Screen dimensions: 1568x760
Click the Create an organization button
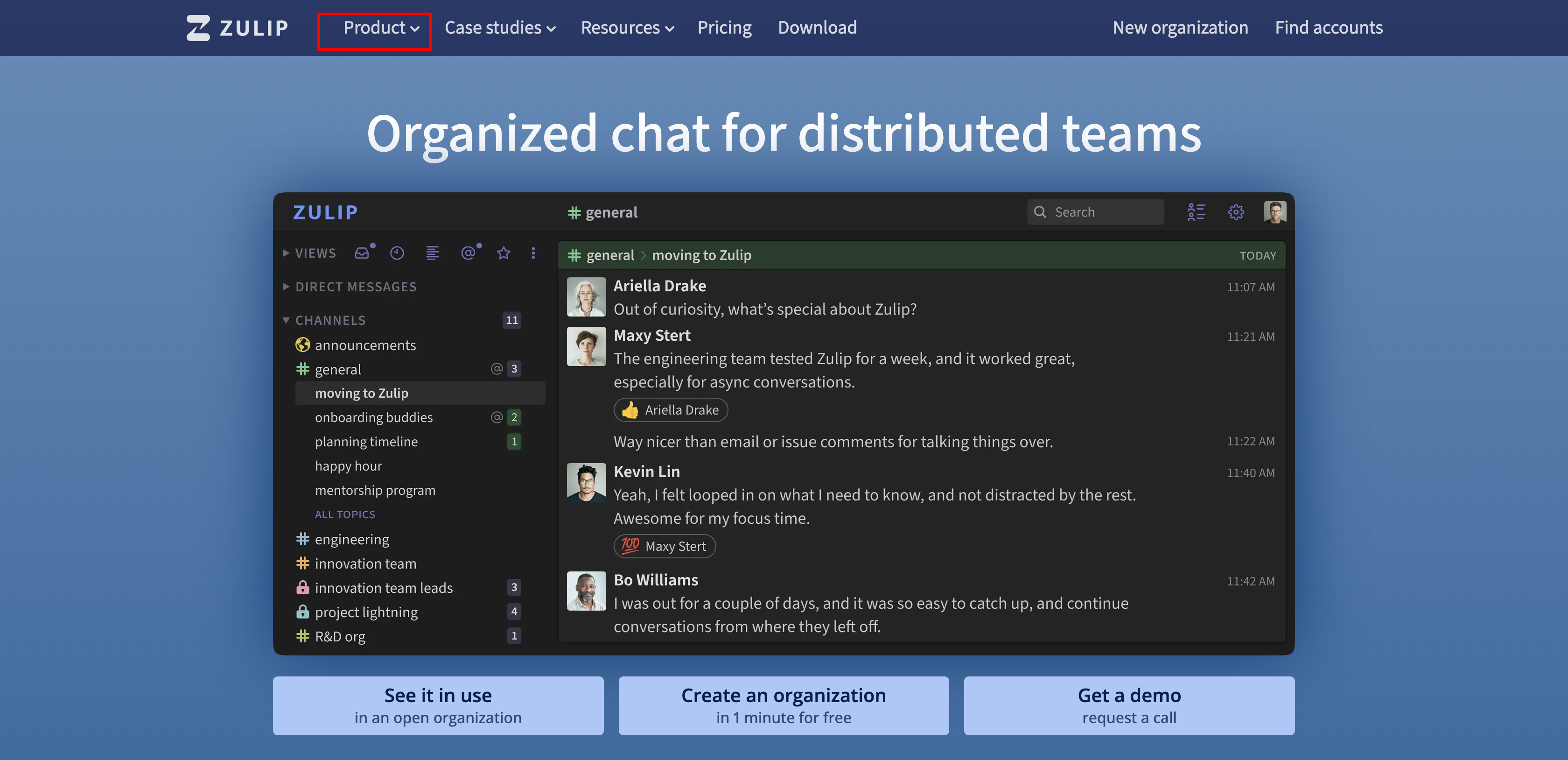[x=784, y=705]
